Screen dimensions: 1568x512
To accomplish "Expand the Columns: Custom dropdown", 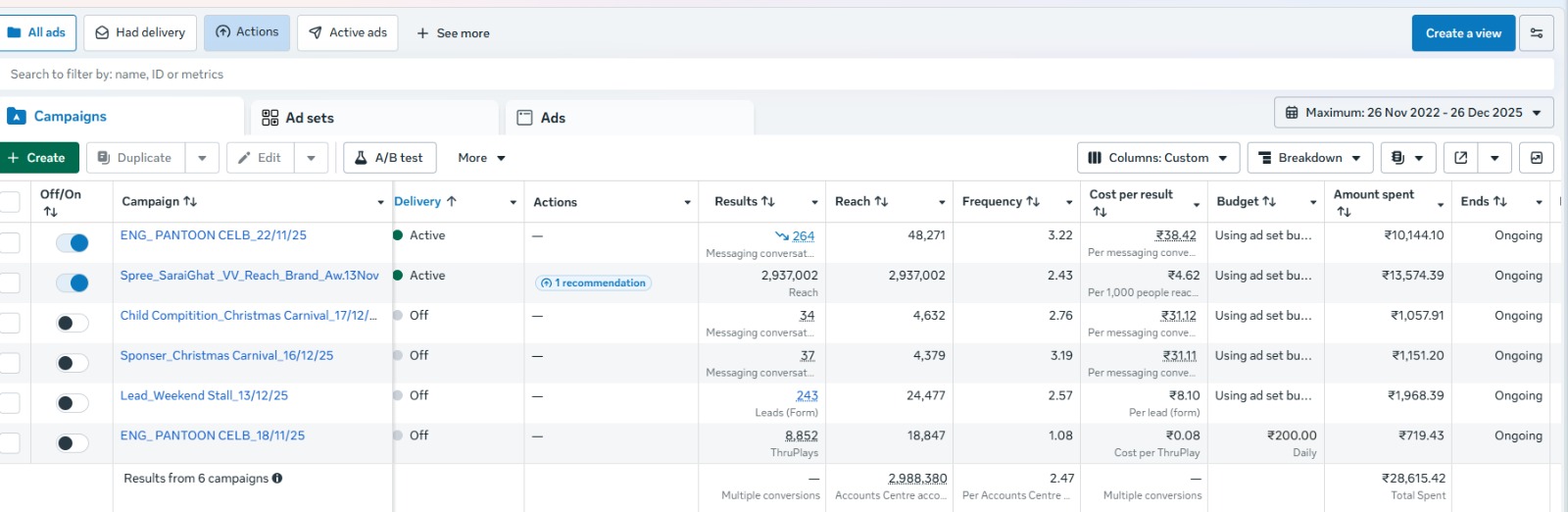I will coord(1158,158).
